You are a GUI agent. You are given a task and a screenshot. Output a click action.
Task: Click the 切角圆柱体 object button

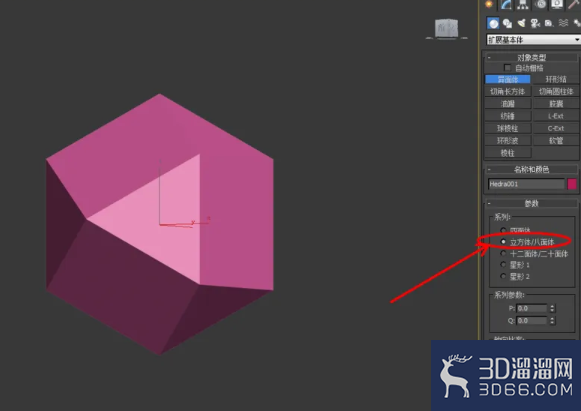coord(556,92)
